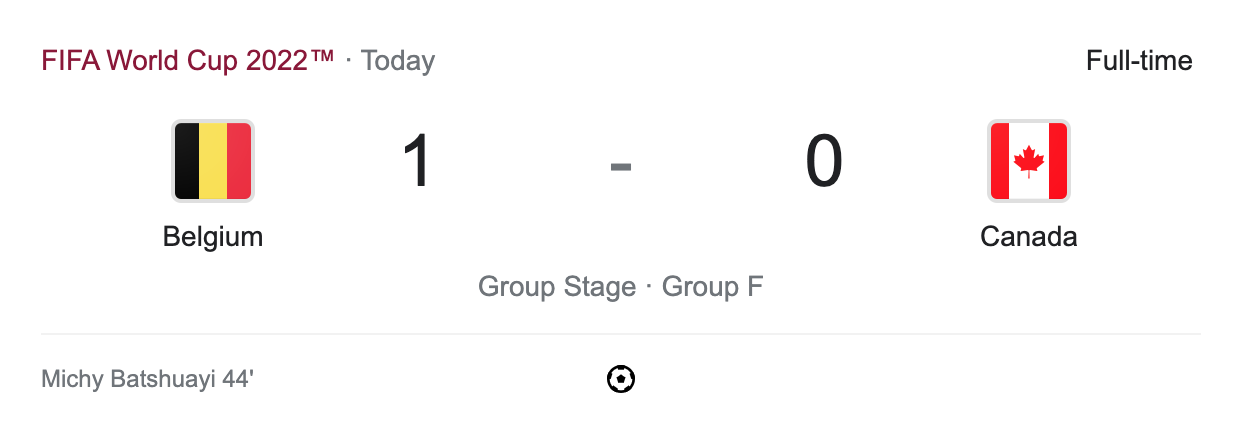The image size is (1244, 425).
Task: Click the maple leaf on Canada's flag
Action: (x=1029, y=161)
